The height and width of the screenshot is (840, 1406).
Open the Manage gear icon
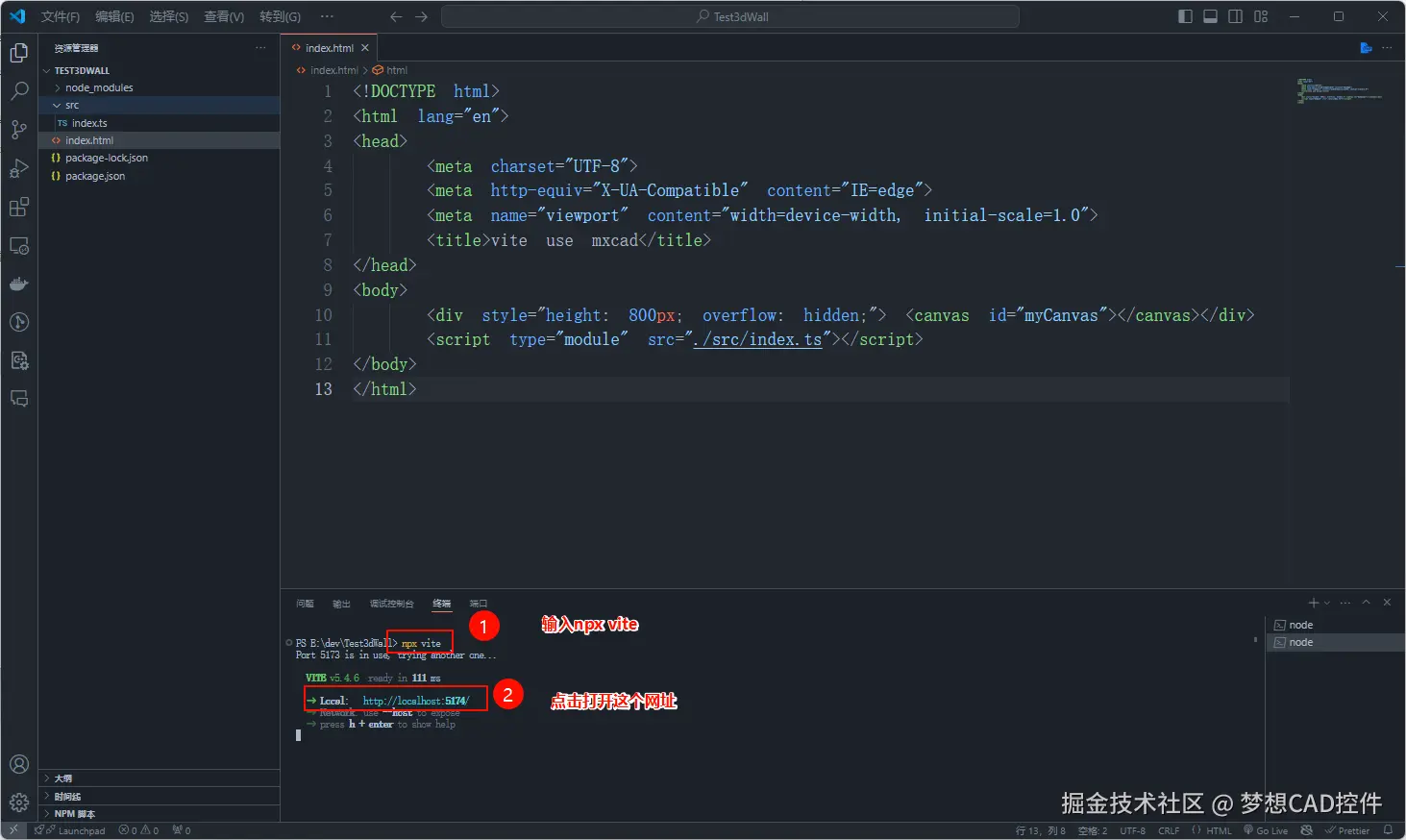click(x=19, y=803)
